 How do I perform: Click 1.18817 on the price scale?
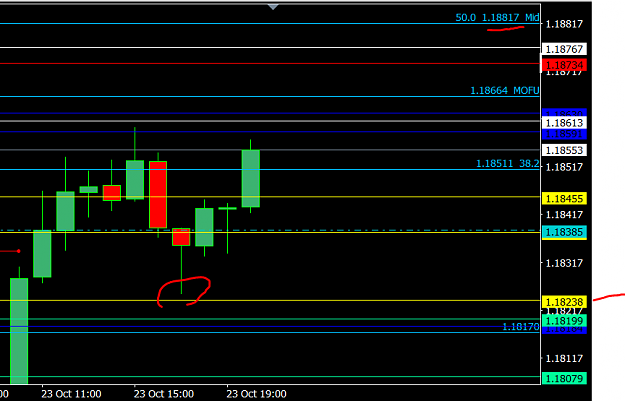564,24
